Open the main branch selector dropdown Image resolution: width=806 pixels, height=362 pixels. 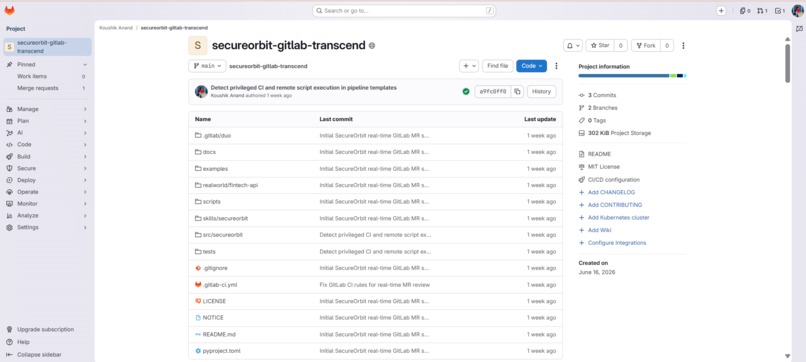click(x=207, y=66)
